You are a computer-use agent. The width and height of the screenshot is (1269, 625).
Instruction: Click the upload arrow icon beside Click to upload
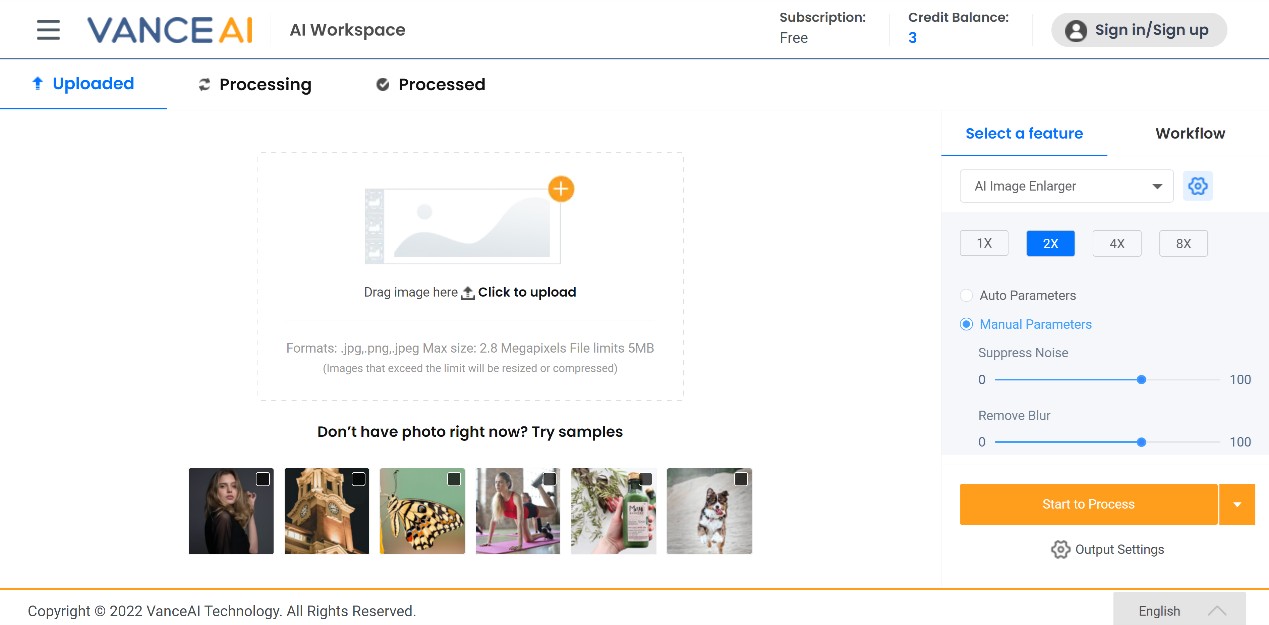pos(468,293)
